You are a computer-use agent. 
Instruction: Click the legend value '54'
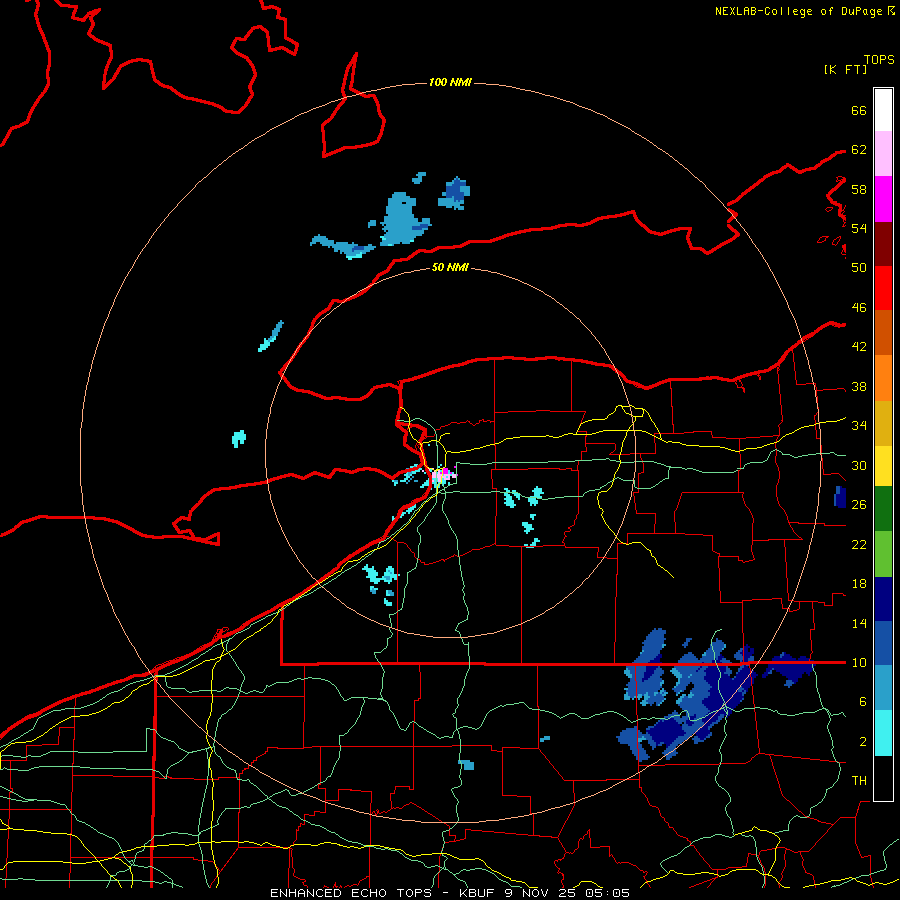[859, 228]
